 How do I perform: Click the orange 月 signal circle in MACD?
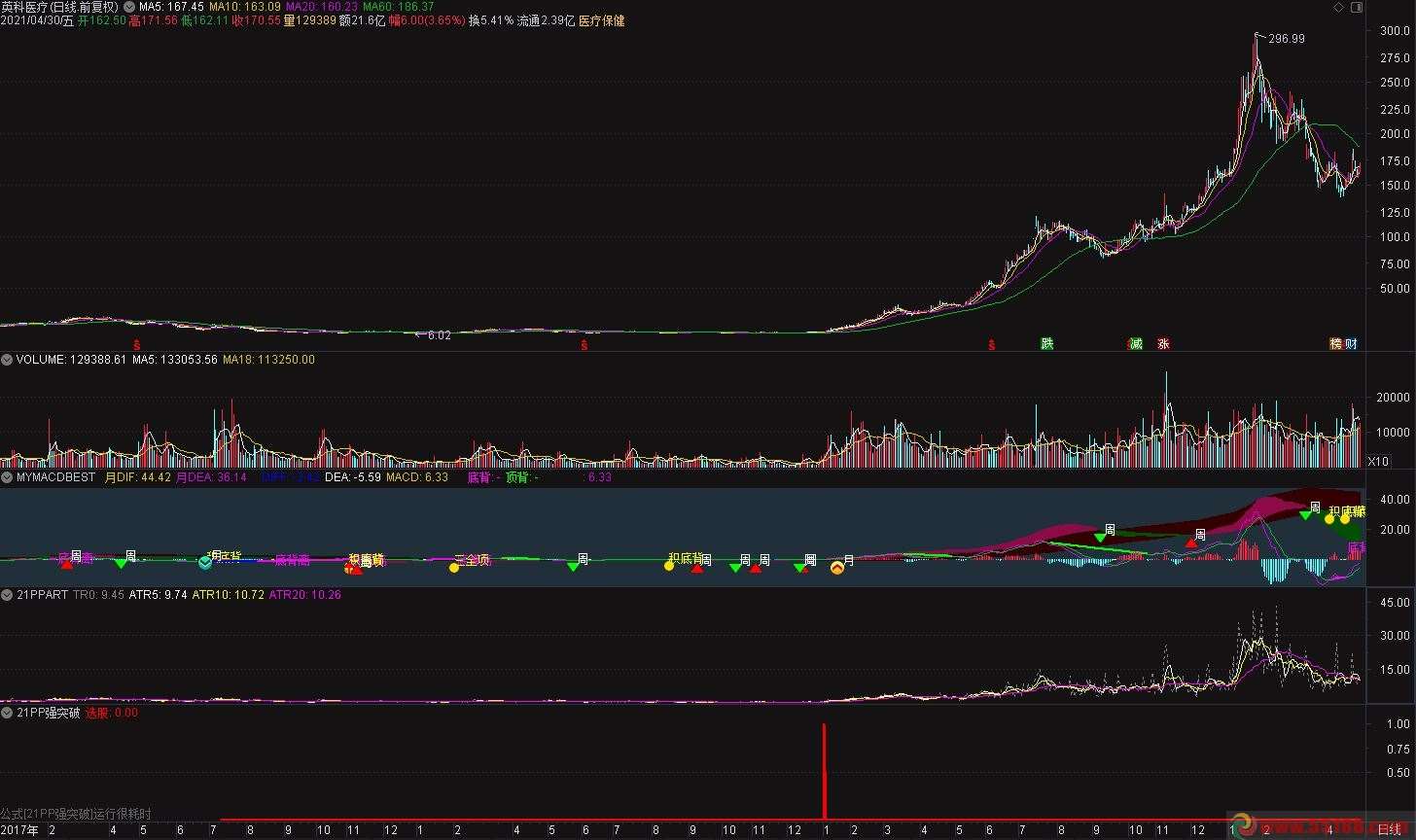837,566
